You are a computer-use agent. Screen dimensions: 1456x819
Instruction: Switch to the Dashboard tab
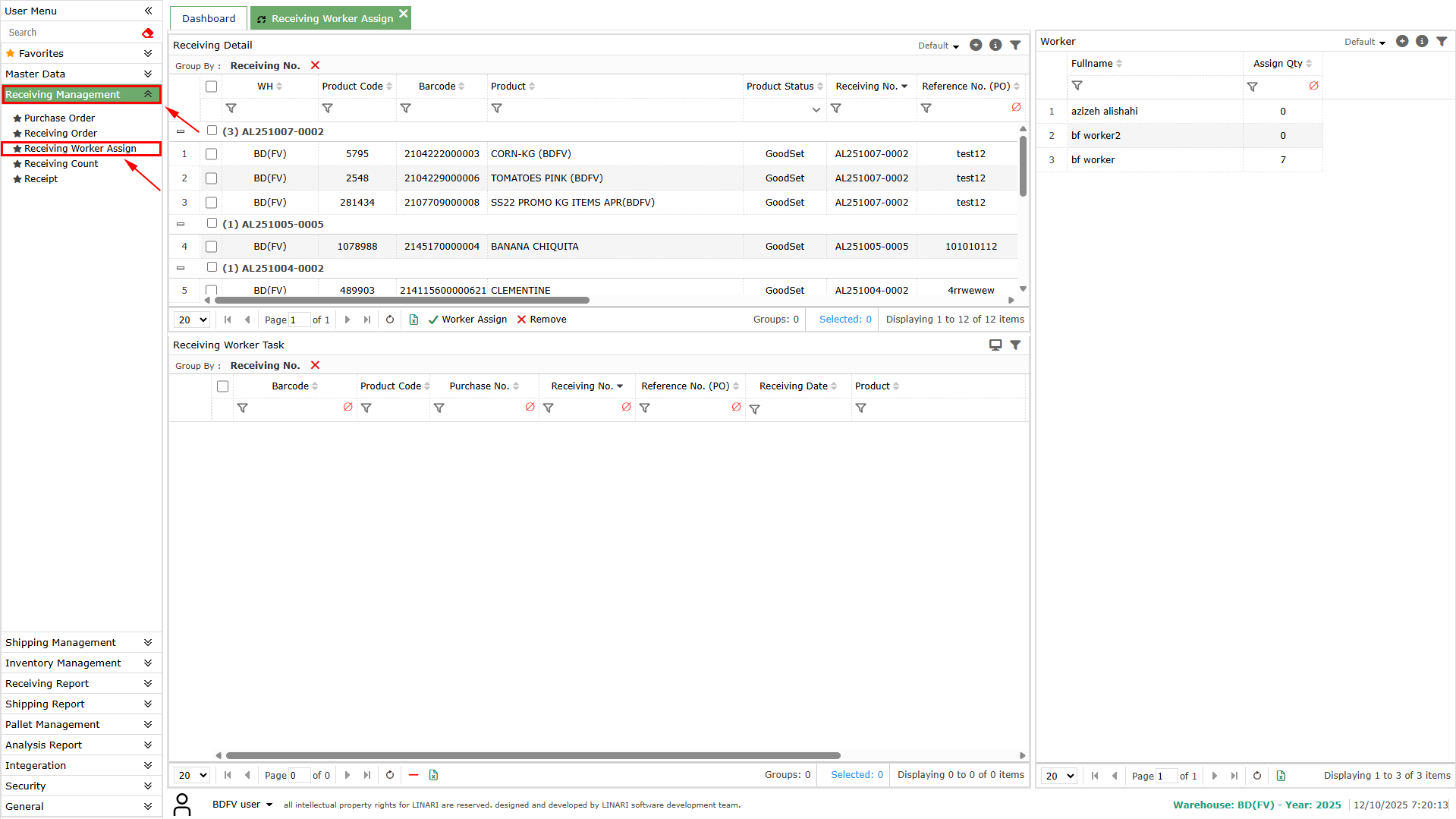209,18
